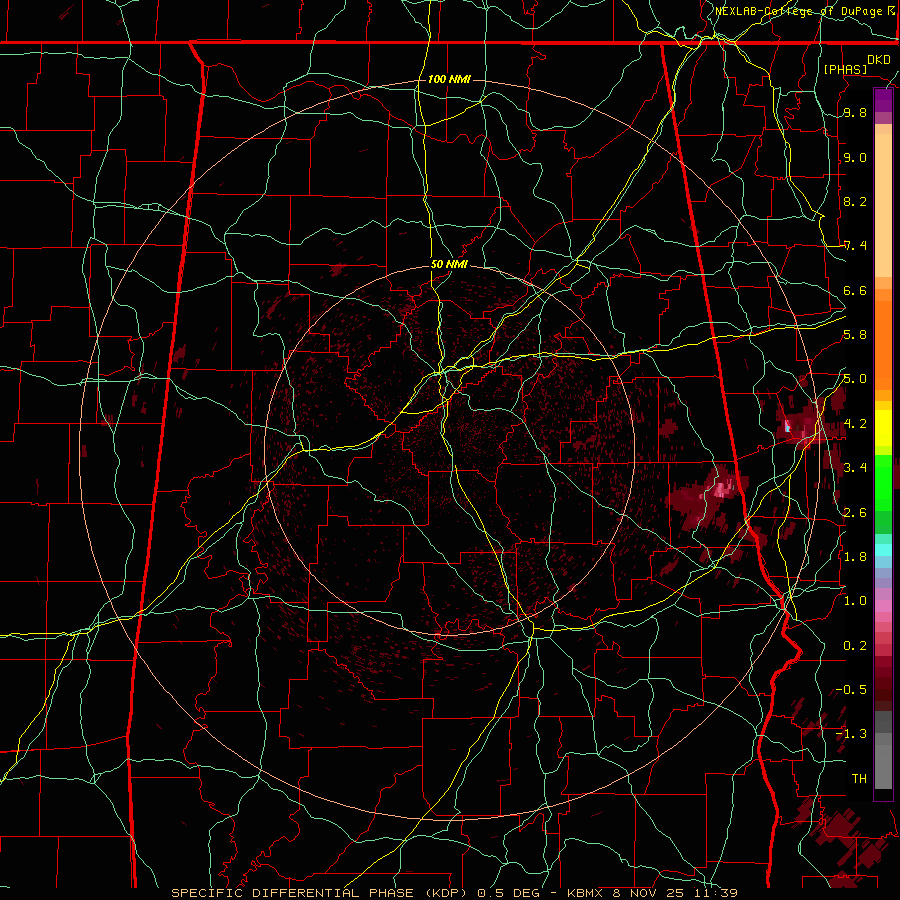The width and height of the screenshot is (900, 900).
Task: Click the 5.0 value on the color scale
Action: point(855,379)
